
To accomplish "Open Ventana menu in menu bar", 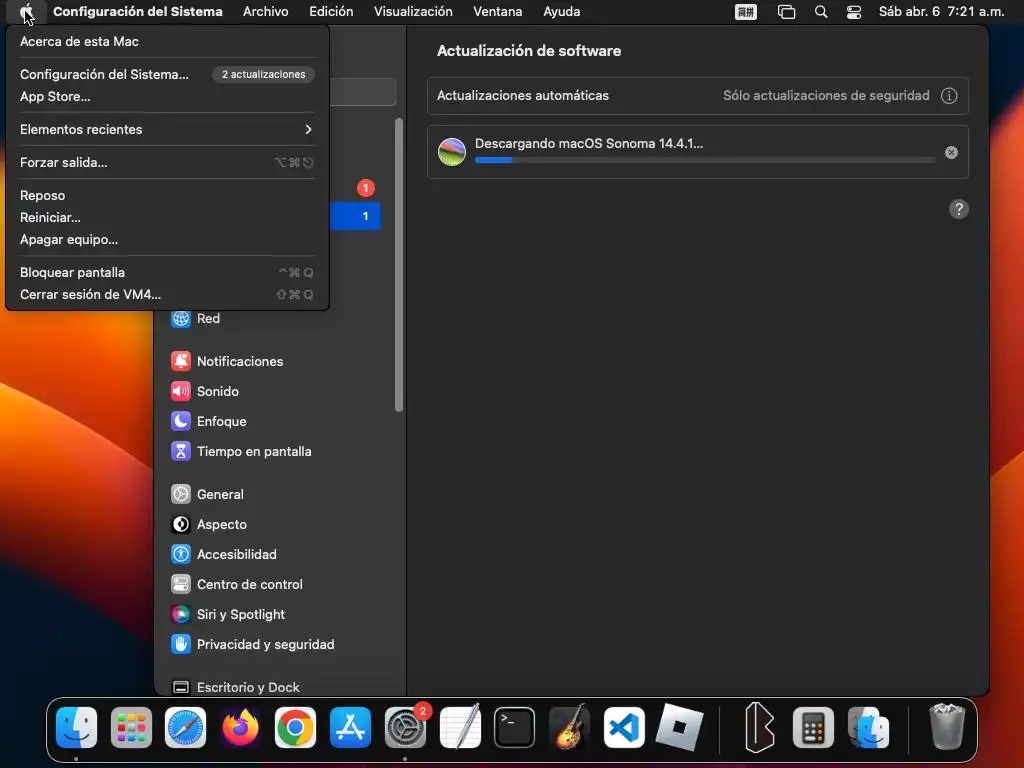I will [498, 12].
